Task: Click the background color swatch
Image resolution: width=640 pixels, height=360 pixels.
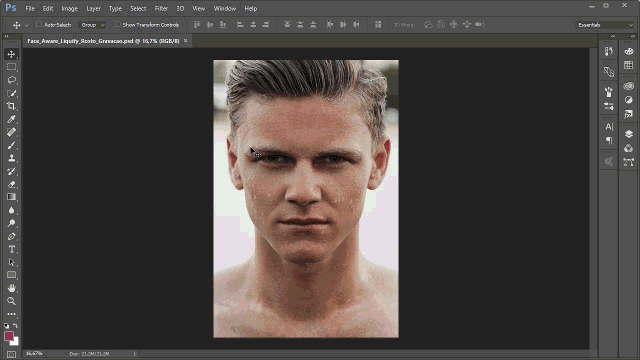Action: pos(16,342)
